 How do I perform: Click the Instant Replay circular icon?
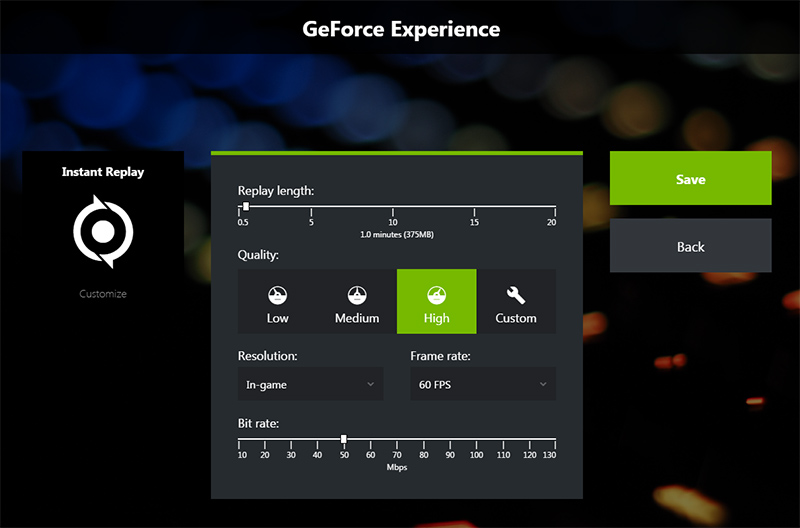103,232
